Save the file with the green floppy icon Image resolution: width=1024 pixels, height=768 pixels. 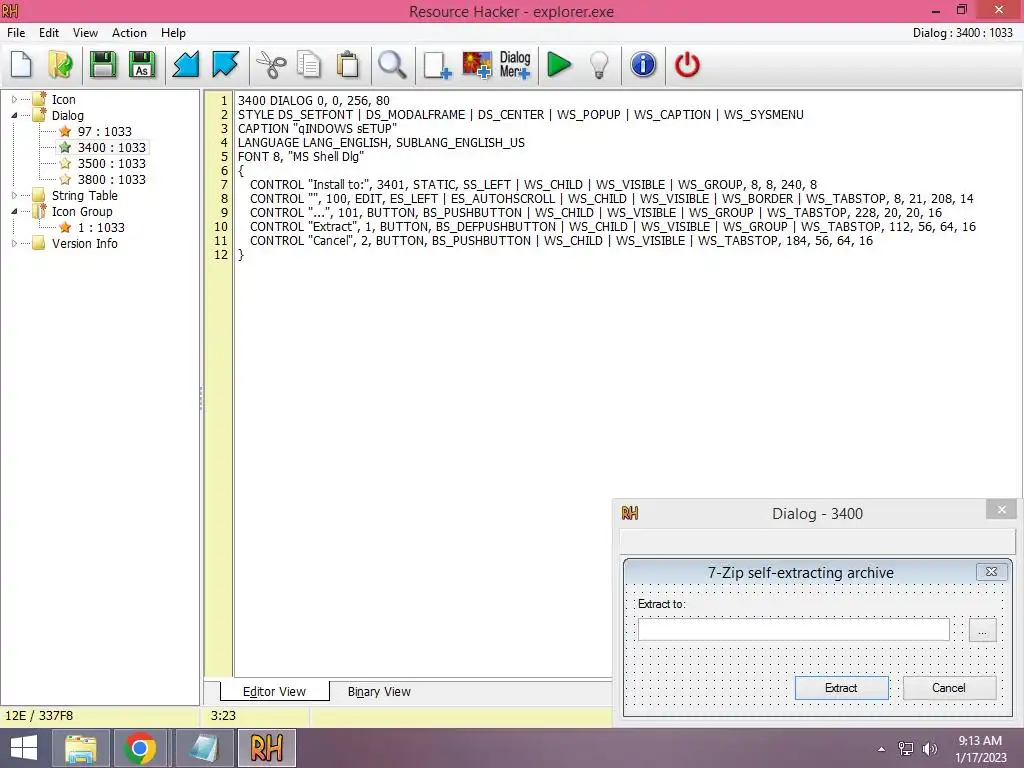[103, 65]
